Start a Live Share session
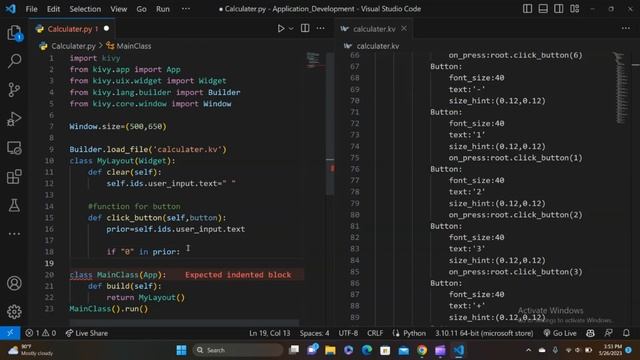Image resolution: width=640 pixels, height=360 pixels. click(x=87, y=333)
